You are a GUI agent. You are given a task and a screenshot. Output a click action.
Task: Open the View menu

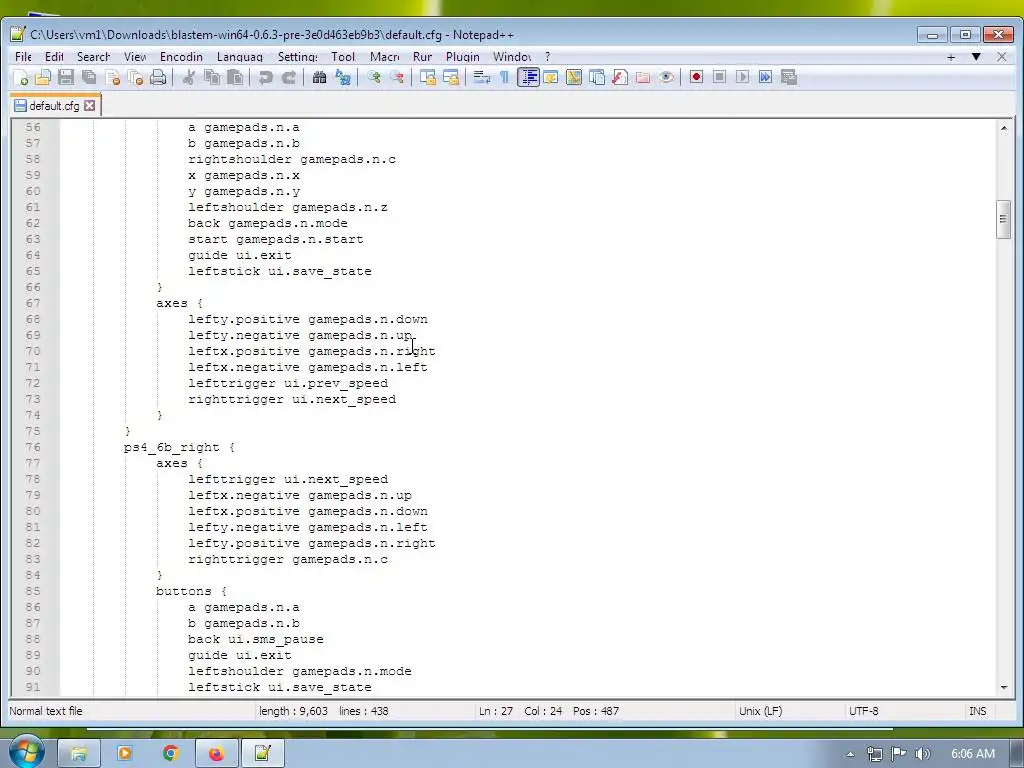click(135, 57)
